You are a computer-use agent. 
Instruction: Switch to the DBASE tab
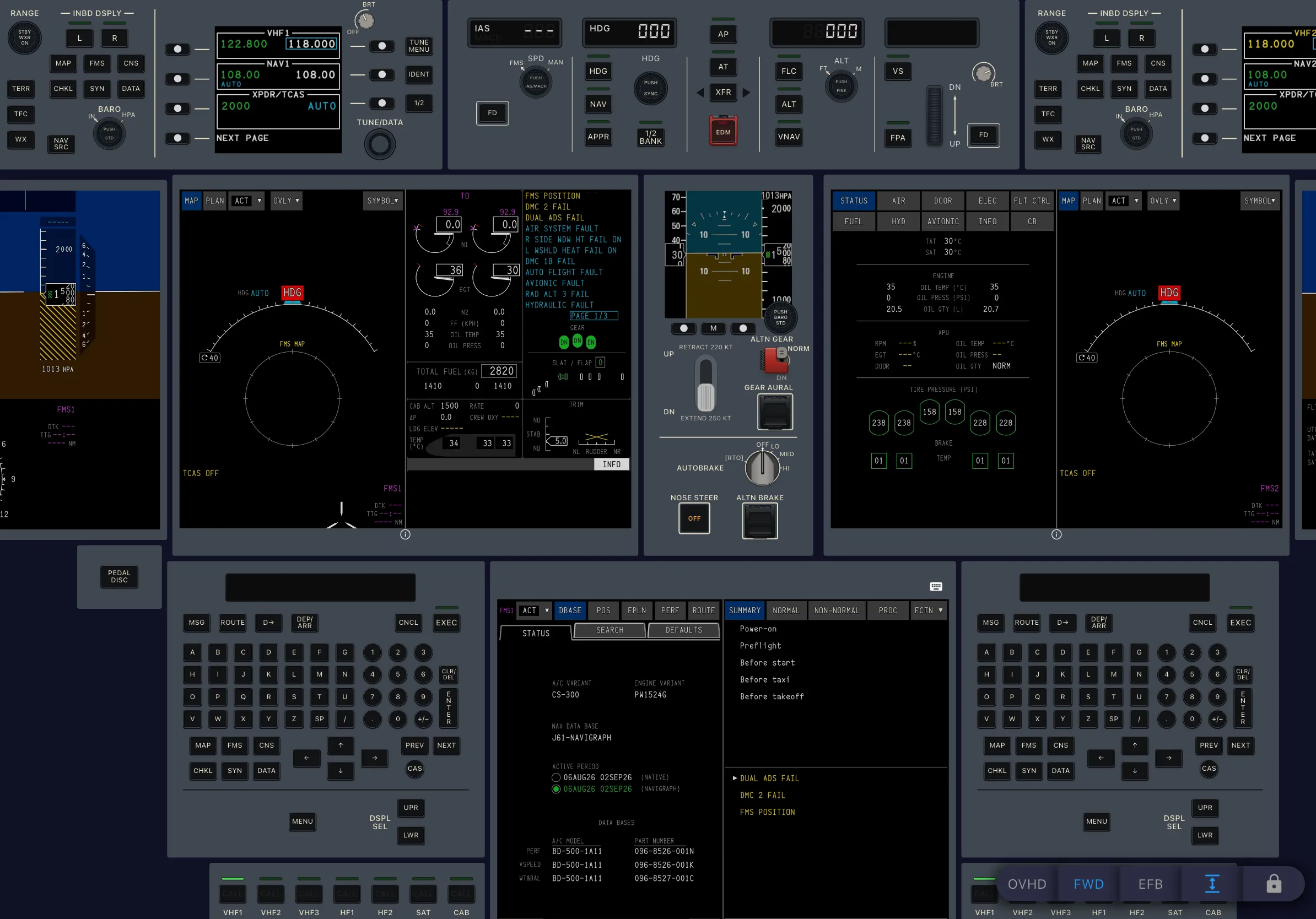click(x=570, y=610)
